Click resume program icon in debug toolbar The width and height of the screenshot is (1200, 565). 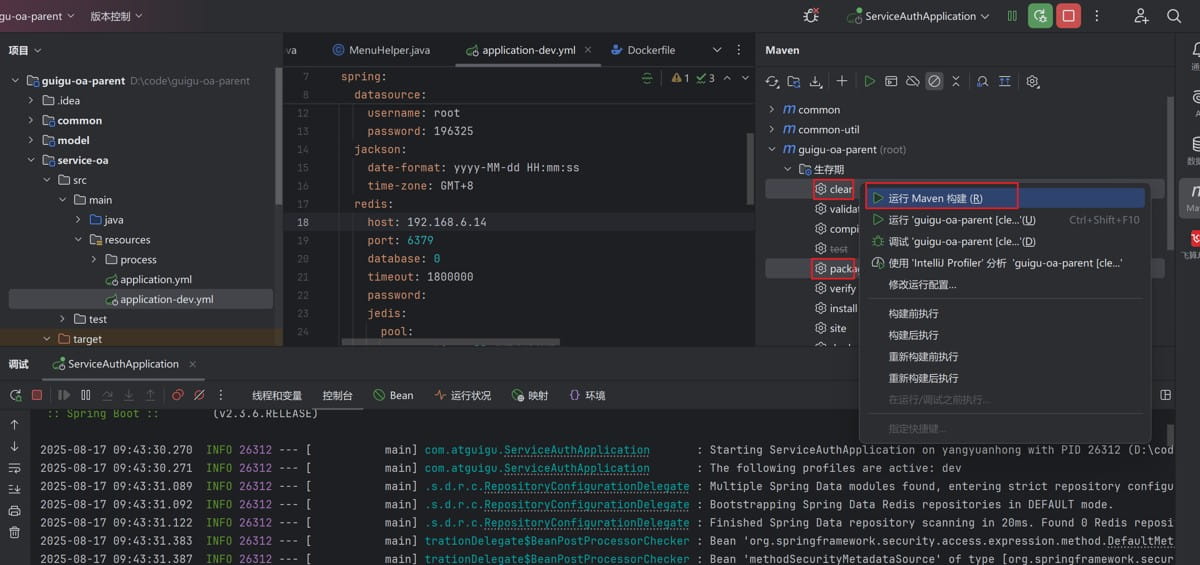[x=64, y=395]
